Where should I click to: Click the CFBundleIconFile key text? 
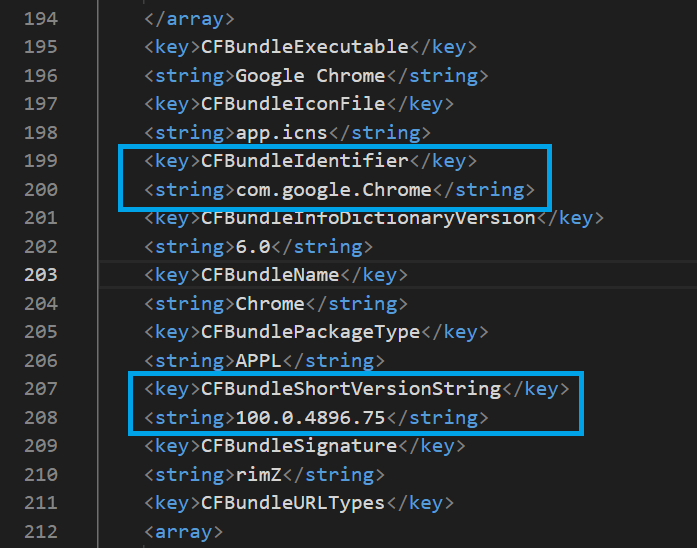point(293,104)
